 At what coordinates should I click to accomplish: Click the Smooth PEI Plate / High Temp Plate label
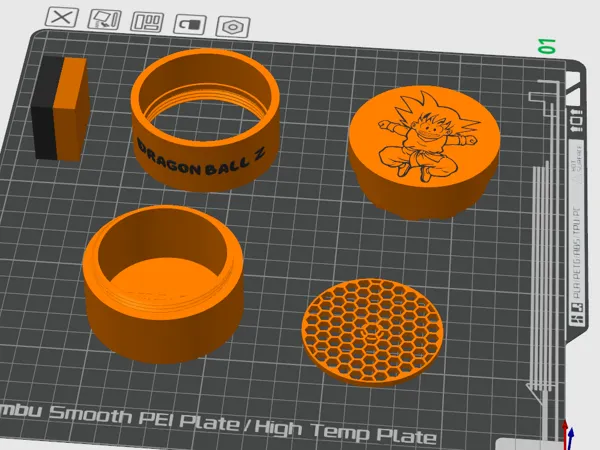(x=243, y=424)
